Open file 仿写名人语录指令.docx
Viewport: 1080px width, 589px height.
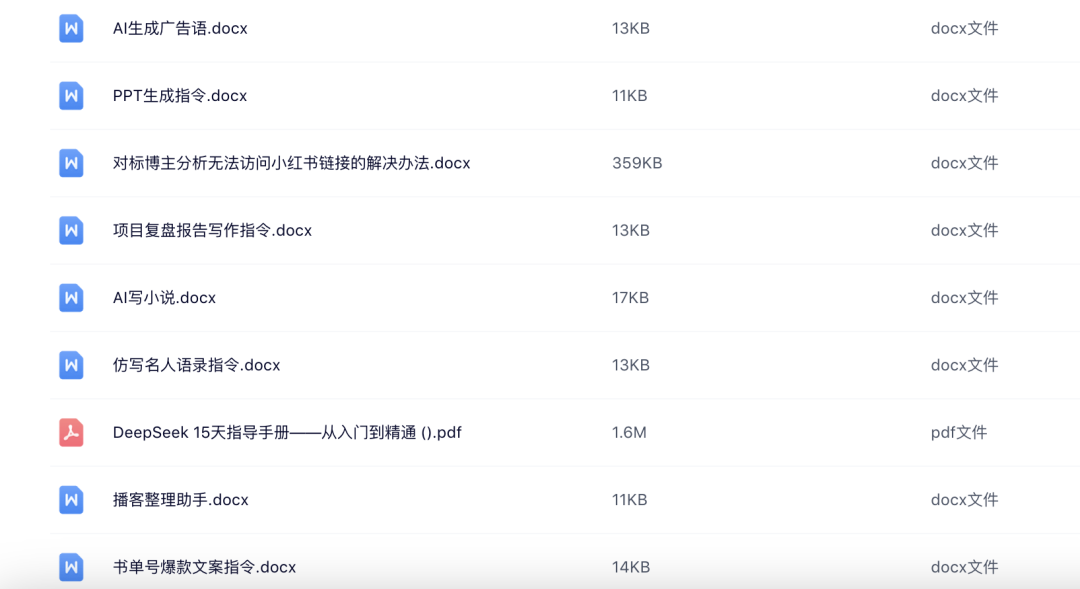point(196,365)
